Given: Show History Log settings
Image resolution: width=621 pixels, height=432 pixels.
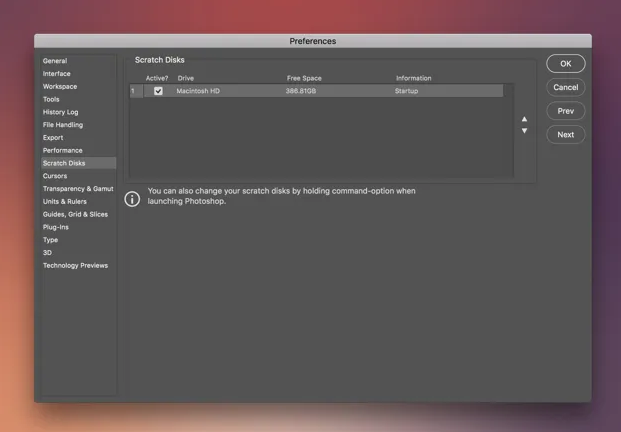Looking at the screenshot, I should click(61, 112).
